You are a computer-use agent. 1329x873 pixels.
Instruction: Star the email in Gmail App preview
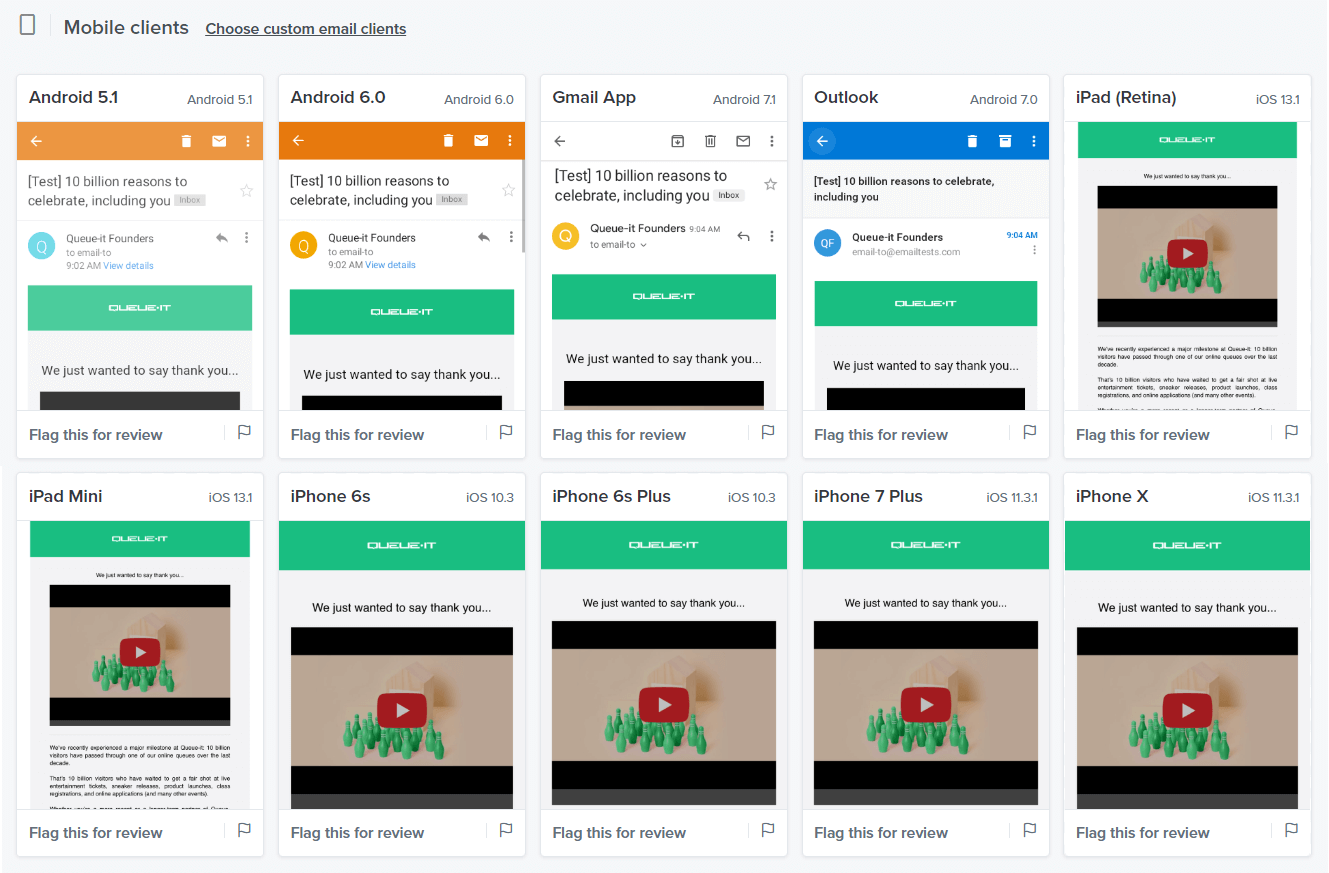(x=770, y=185)
